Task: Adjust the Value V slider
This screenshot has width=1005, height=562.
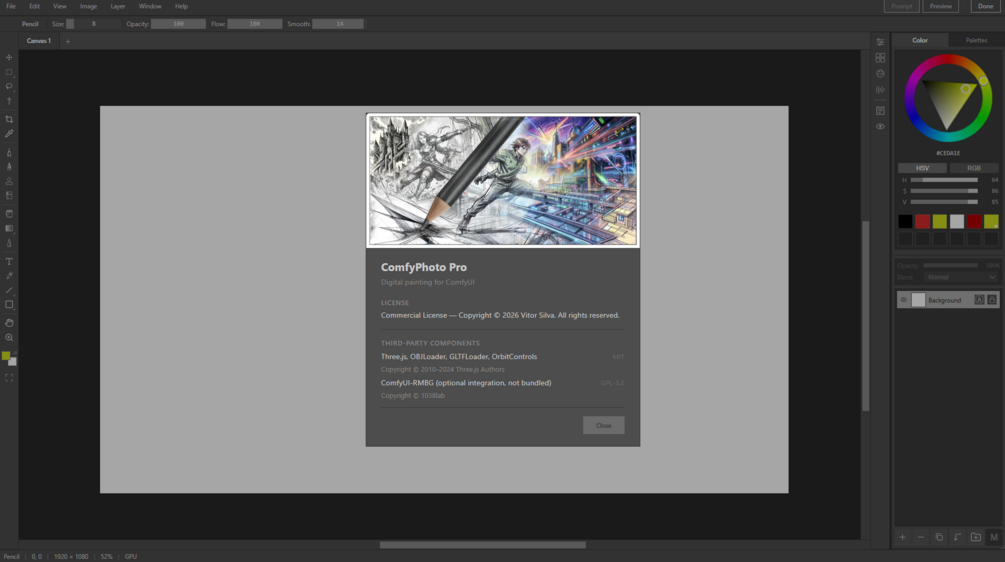Action: 944,202
